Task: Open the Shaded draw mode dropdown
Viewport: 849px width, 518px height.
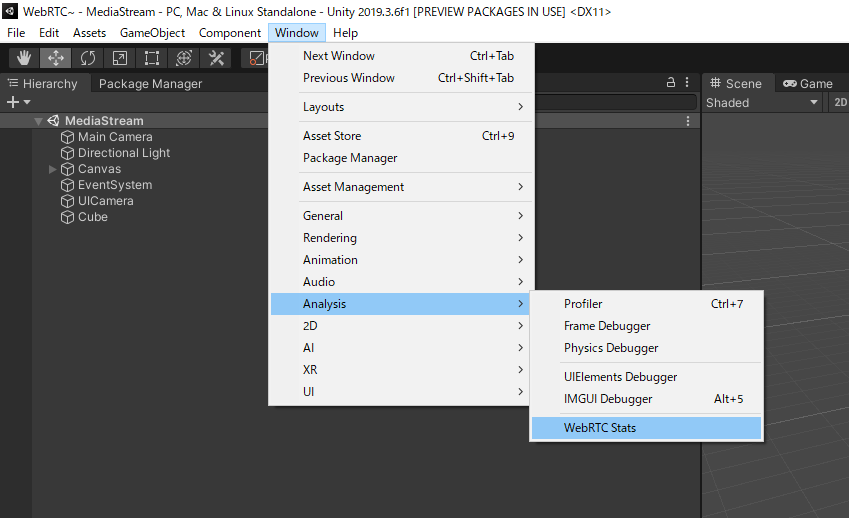Action: pyautogui.click(x=762, y=102)
